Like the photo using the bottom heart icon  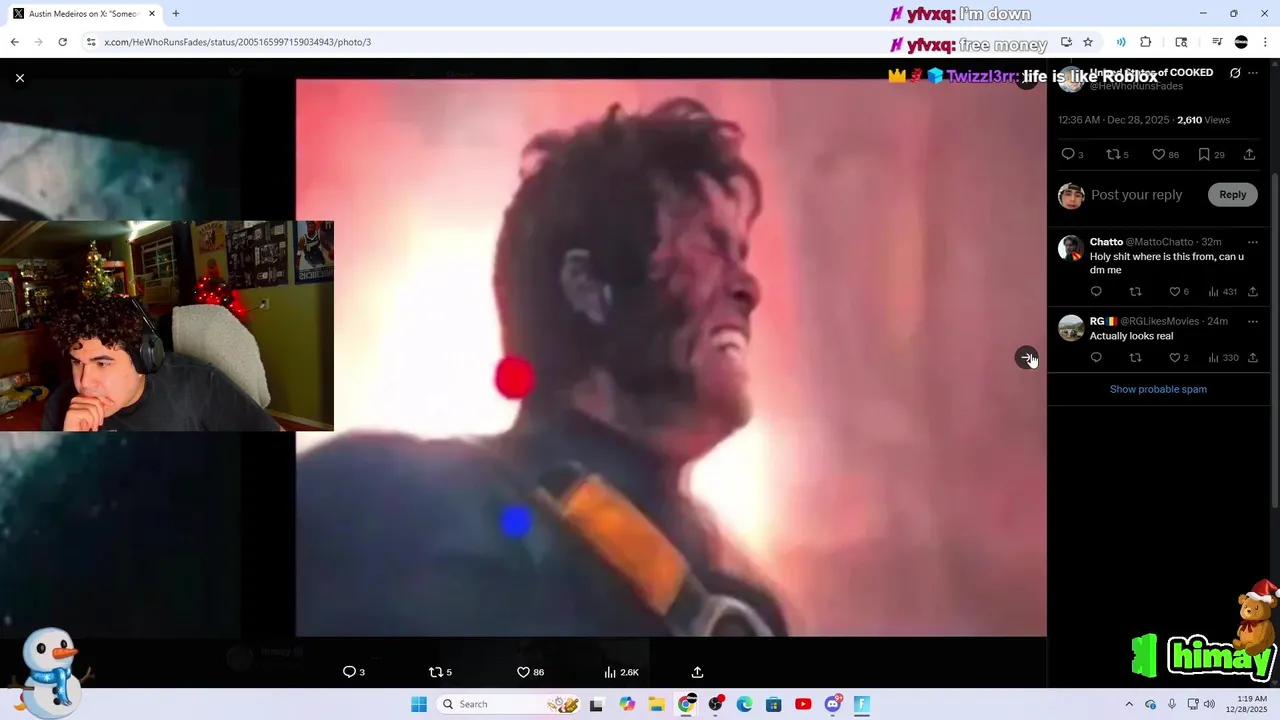click(523, 672)
